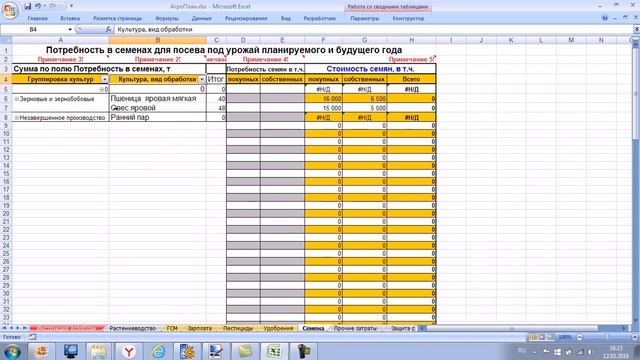Jump to last sheet tab arrow

click(x=24, y=328)
